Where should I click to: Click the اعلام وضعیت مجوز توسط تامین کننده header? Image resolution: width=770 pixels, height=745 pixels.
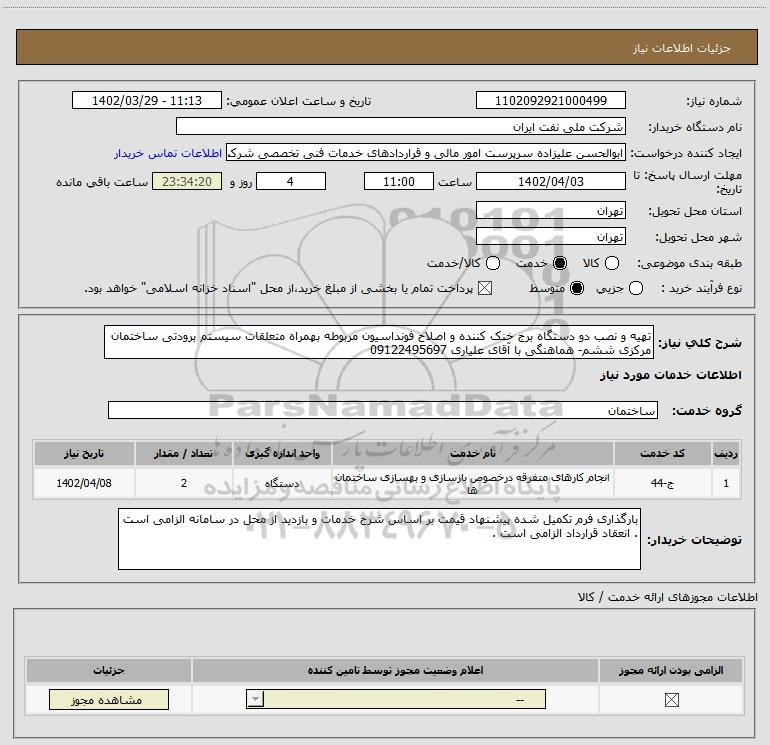point(395,670)
